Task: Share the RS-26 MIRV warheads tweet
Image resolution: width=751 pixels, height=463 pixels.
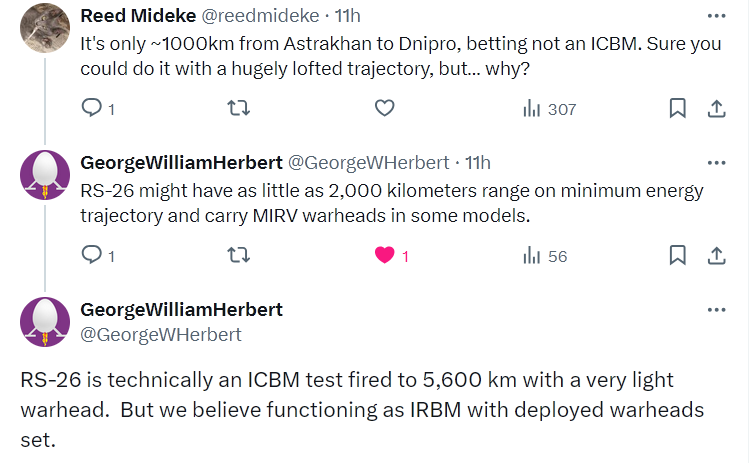Action: (716, 255)
